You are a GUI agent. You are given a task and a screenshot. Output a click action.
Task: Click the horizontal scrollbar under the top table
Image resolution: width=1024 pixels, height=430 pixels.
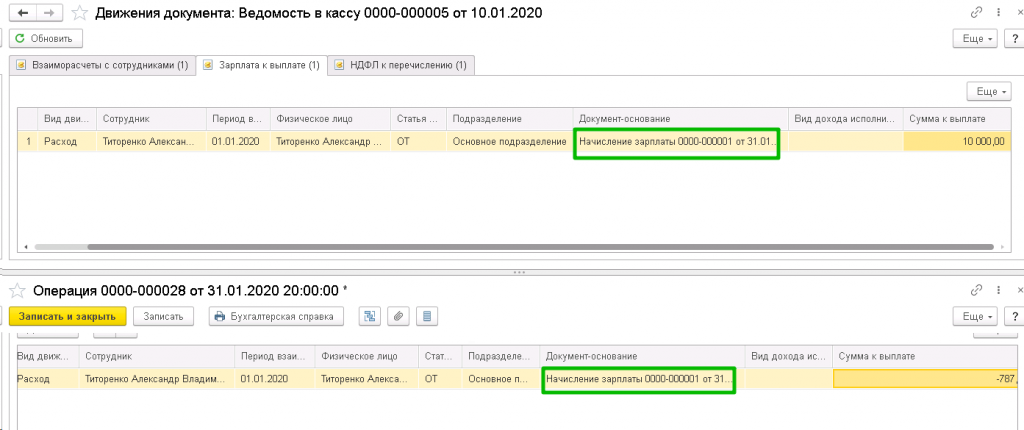500,245
